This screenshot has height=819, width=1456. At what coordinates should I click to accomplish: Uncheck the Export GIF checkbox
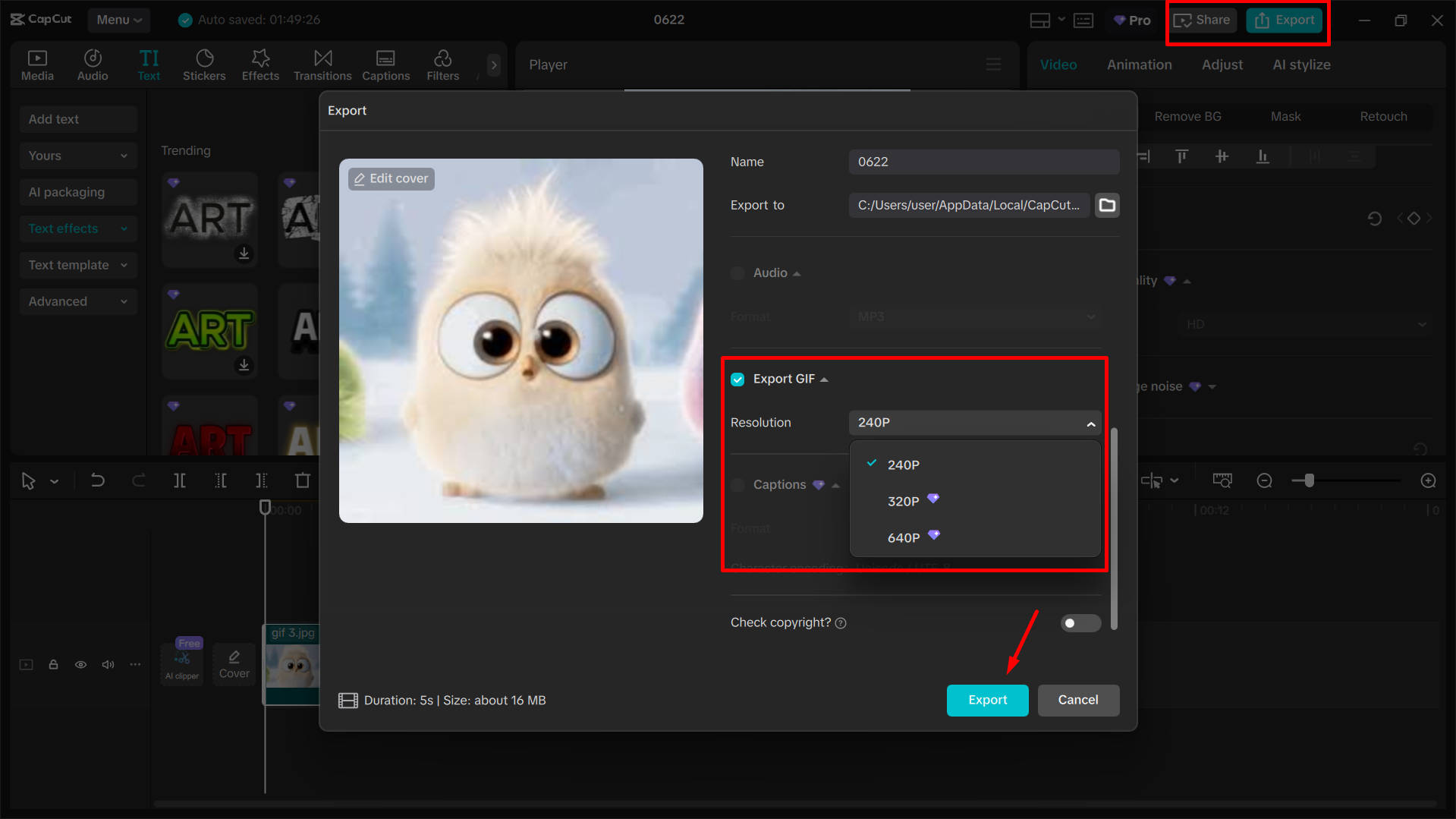pos(737,379)
